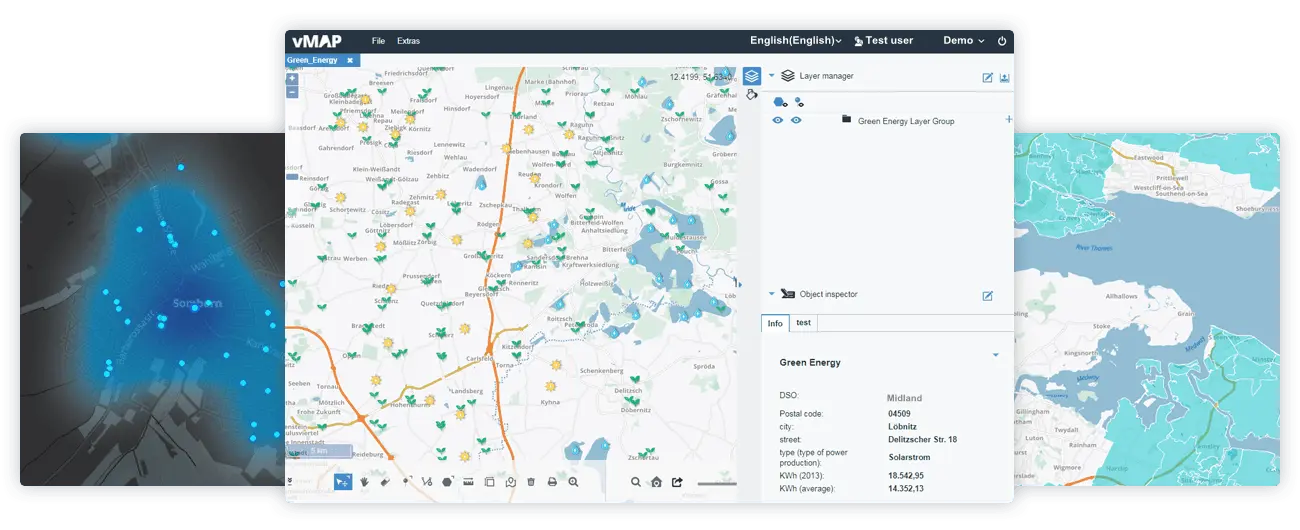
Task: Select the draw point tool
Action: click(x=406, y=482)
